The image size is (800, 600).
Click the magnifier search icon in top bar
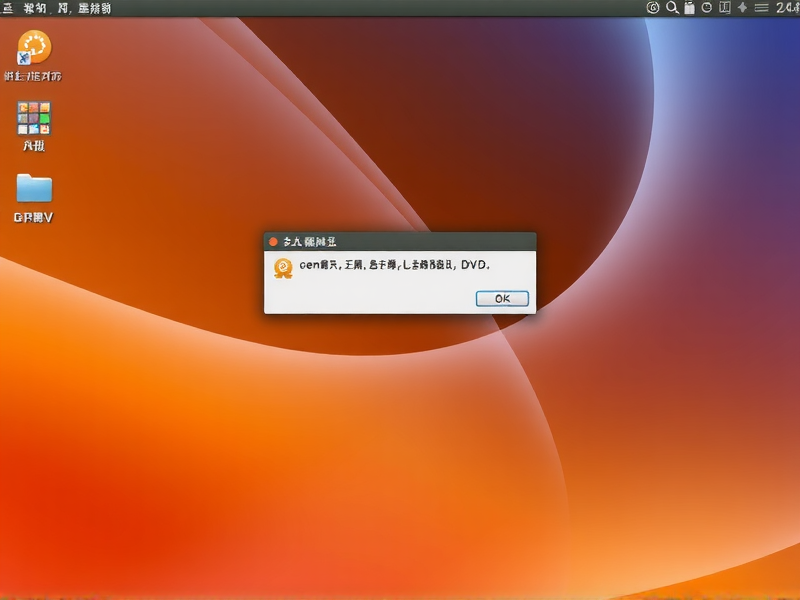pos(672,8)
